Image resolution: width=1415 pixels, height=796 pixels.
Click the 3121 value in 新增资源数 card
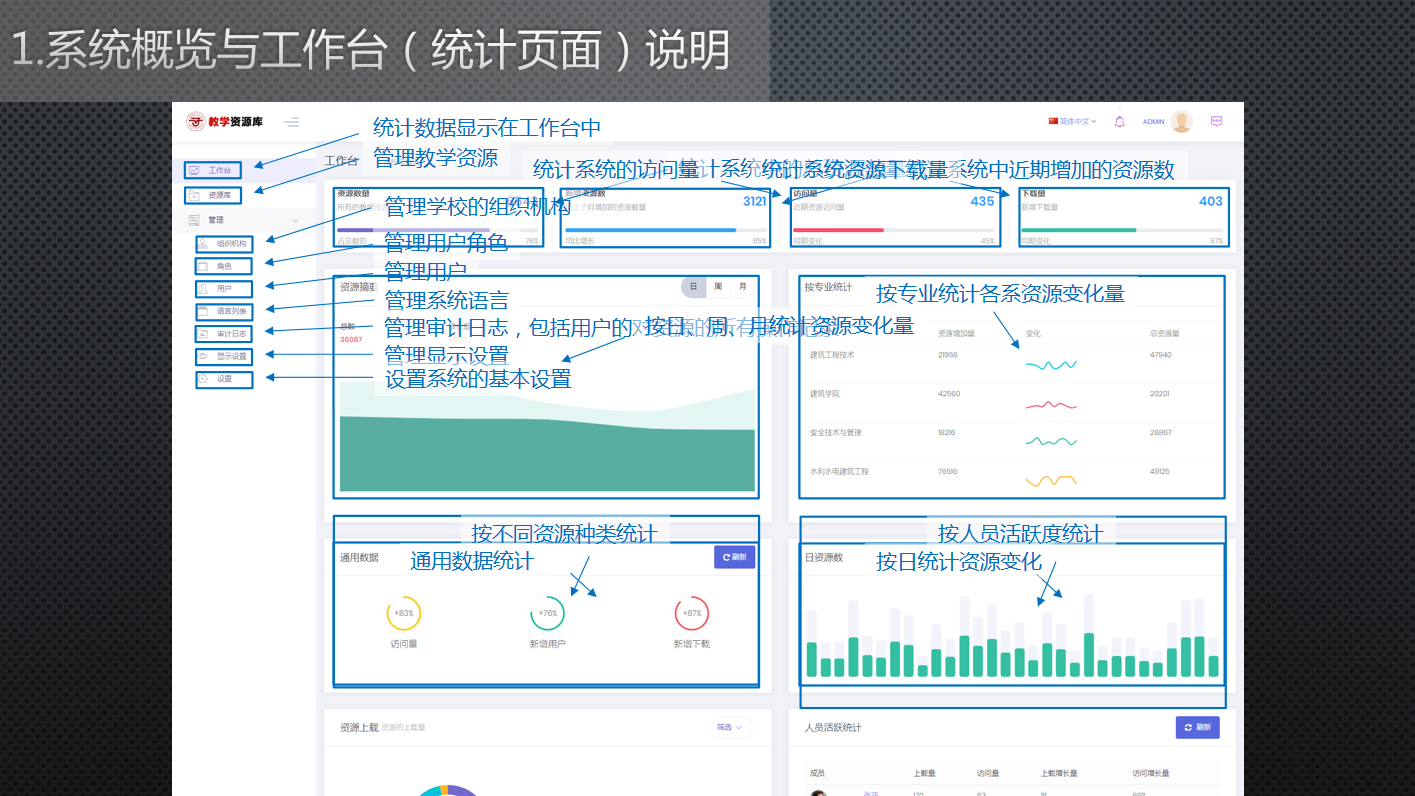(754, 201)
